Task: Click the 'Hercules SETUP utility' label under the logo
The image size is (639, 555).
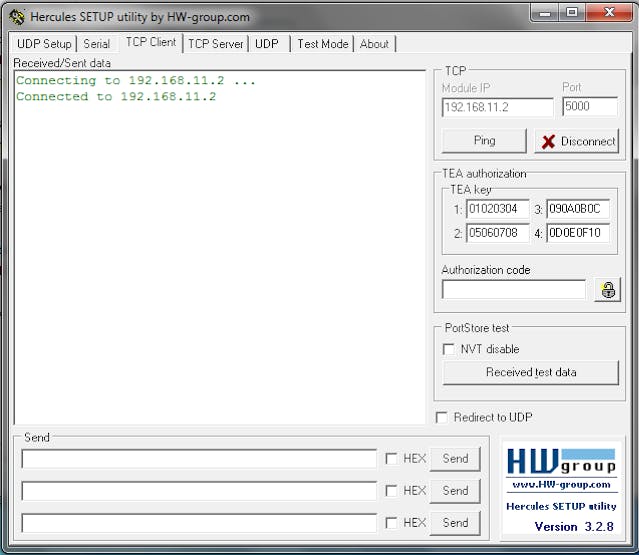Action: point(561,506)
